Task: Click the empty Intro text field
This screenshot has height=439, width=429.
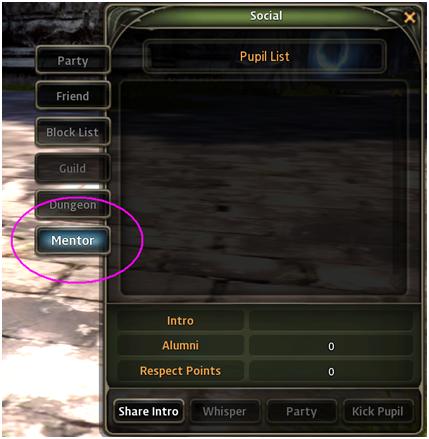Action: tap(331, 320)
